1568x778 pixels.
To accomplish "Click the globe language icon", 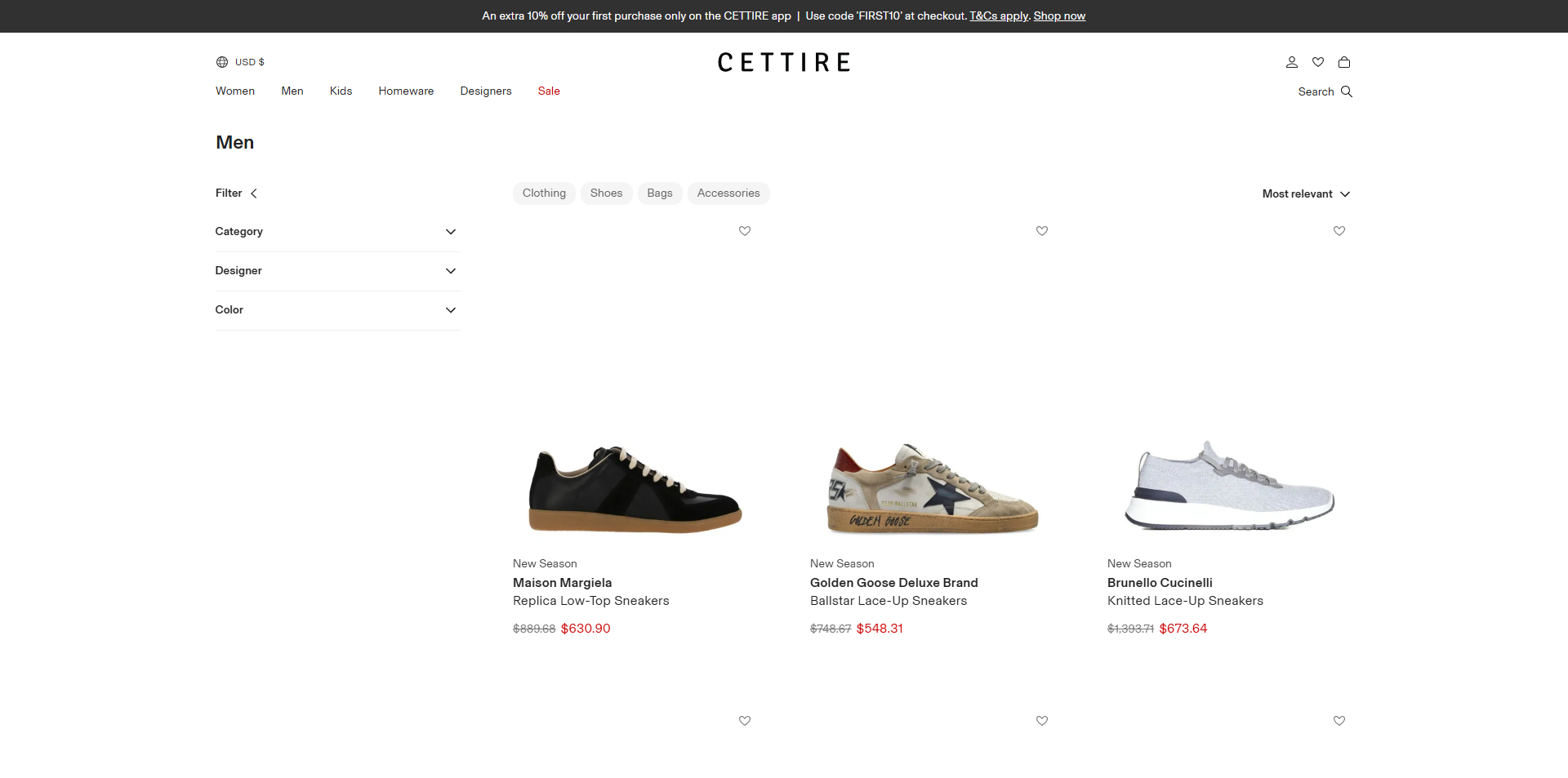I will click(221, 62).
